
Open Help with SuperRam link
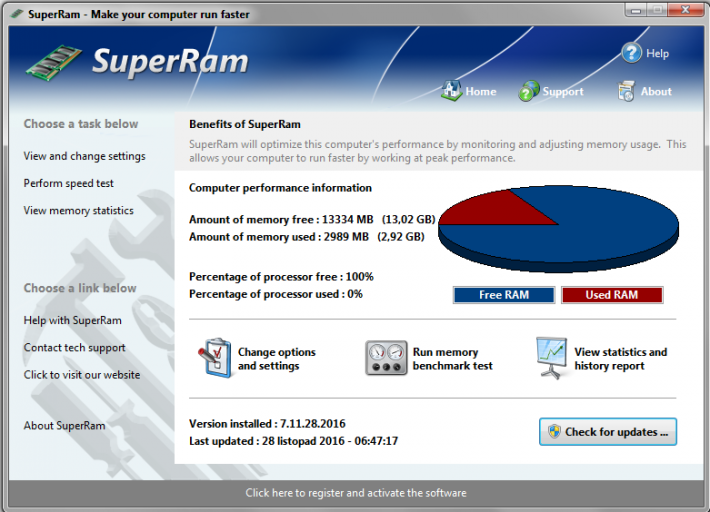pos(72,321)
